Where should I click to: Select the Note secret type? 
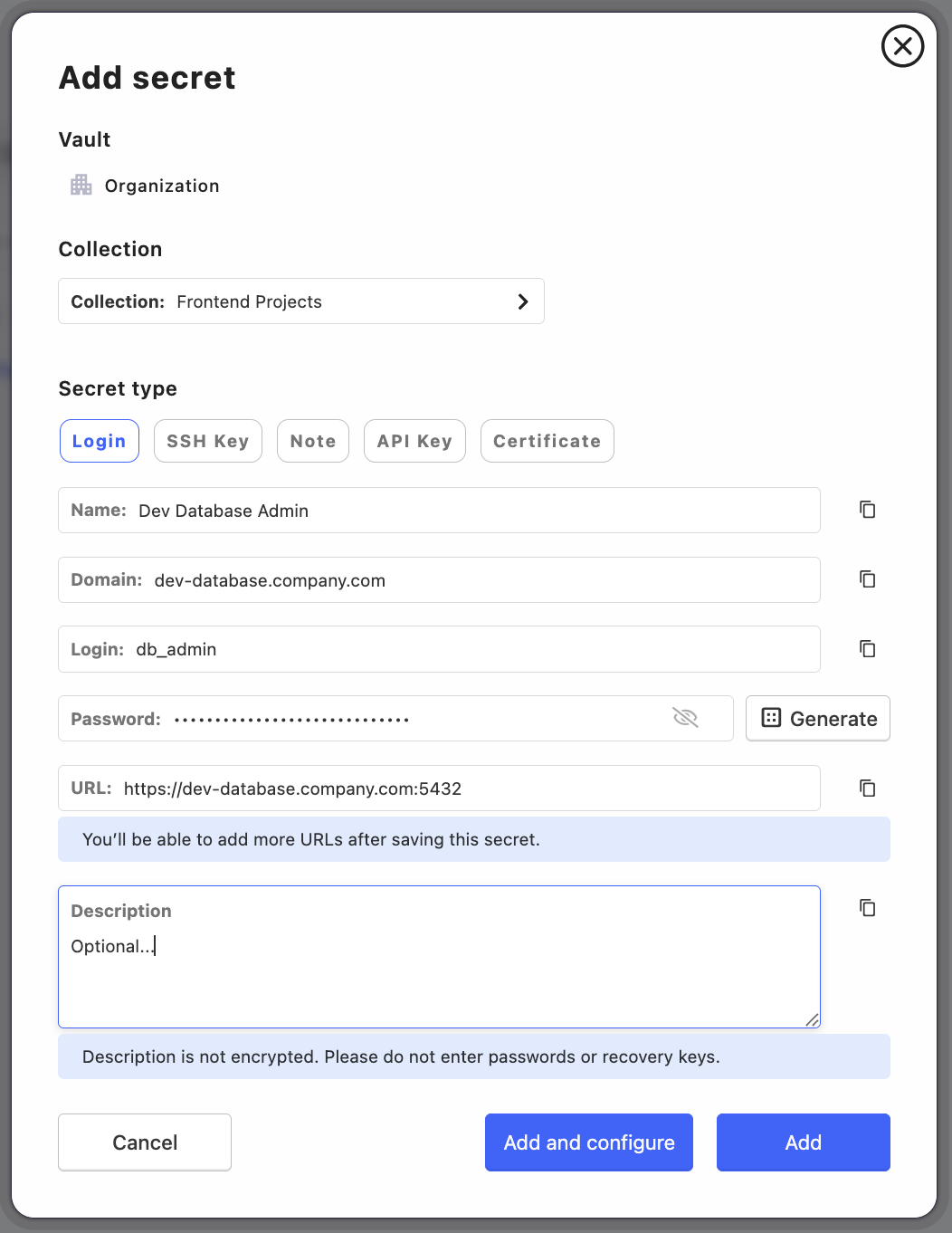pyautogui.click(x=313, y=441)
